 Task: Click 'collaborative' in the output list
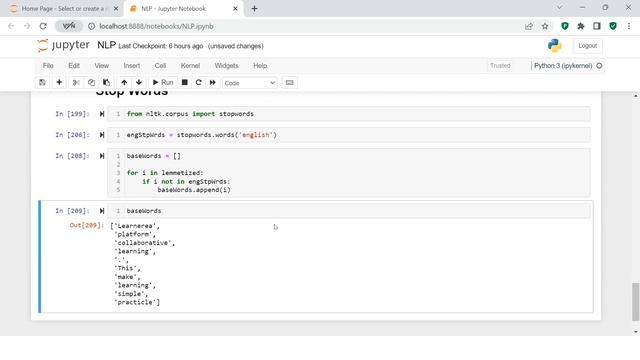point(144,243)
